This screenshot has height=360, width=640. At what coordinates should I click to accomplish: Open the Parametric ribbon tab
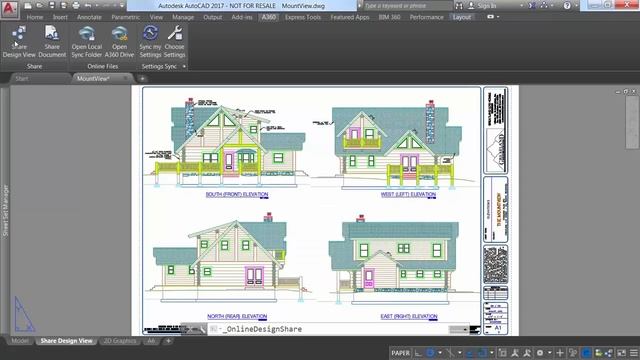pos(125,17)
